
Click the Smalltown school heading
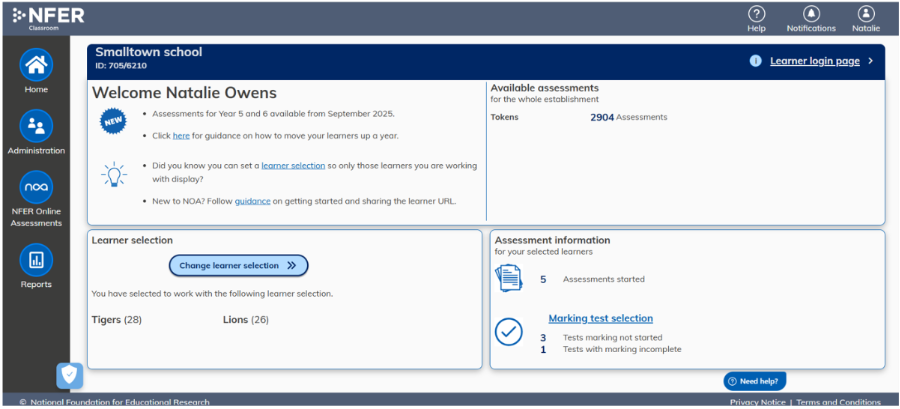(x=149, y=52)
